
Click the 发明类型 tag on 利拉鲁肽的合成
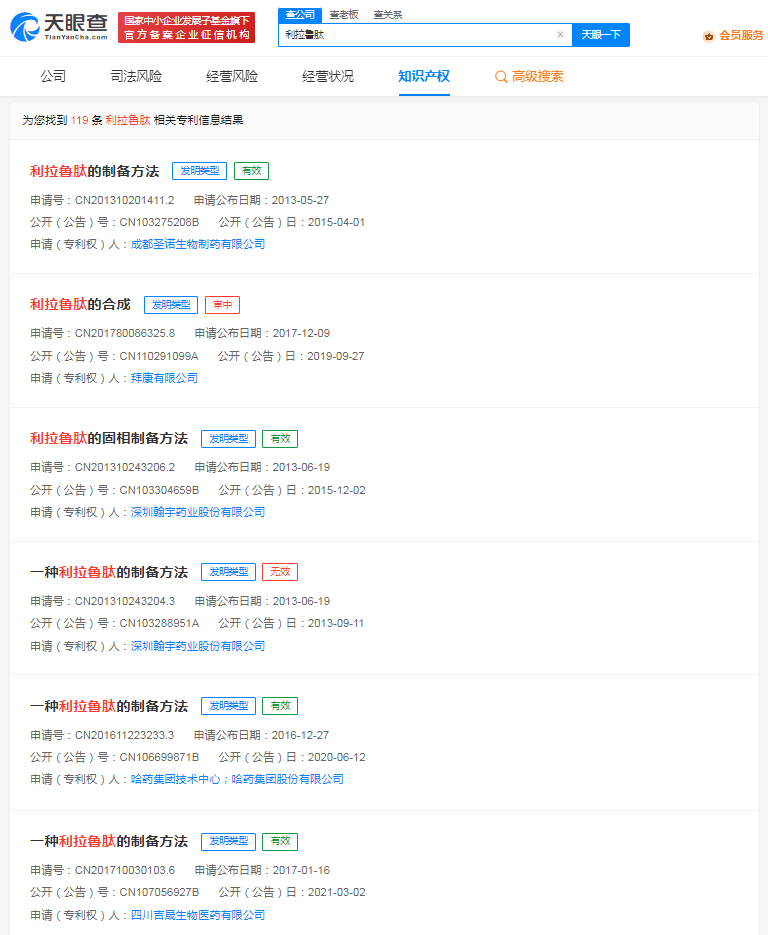click(x=171, y=305)
